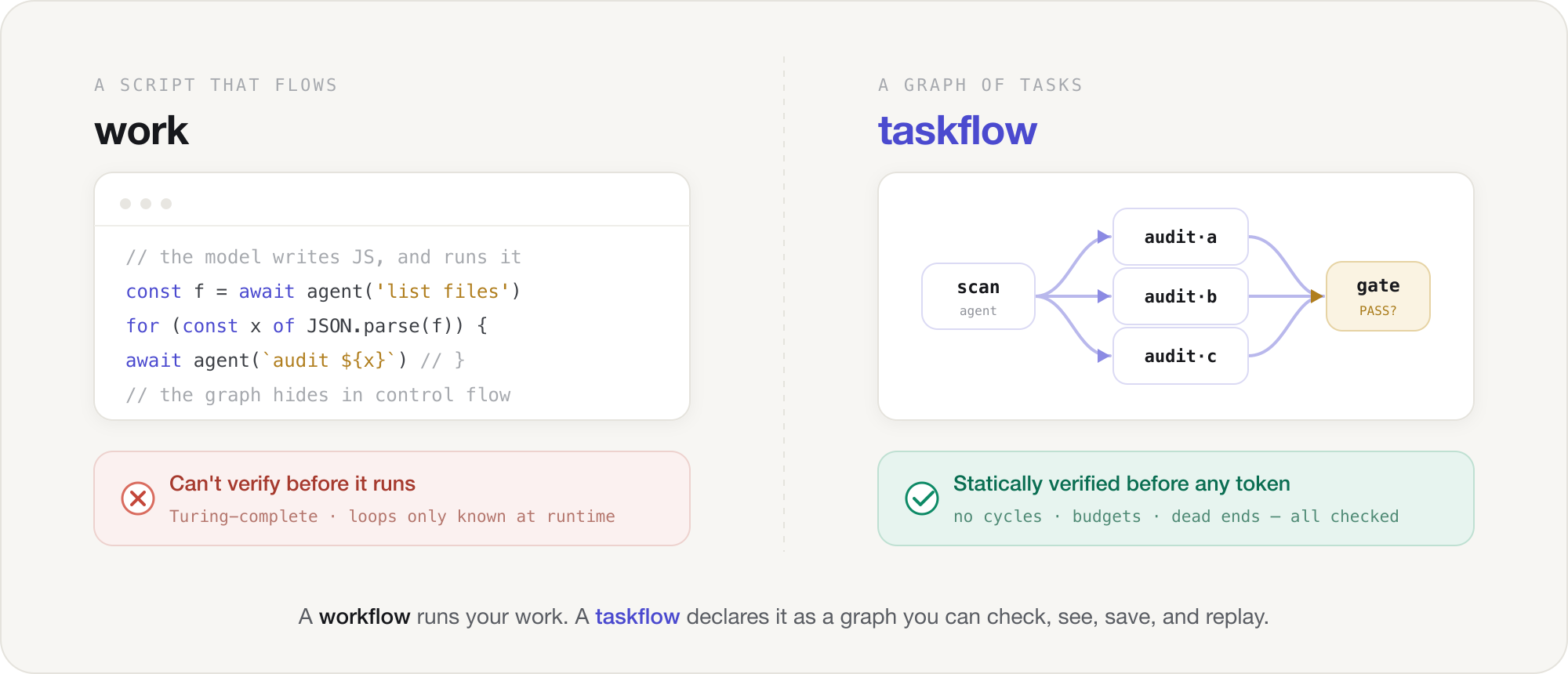Click 'Turing-complete · loops only known at runtime'
Image resolution: width=1568 pixels, height=674 pixels.
point(392,516)
